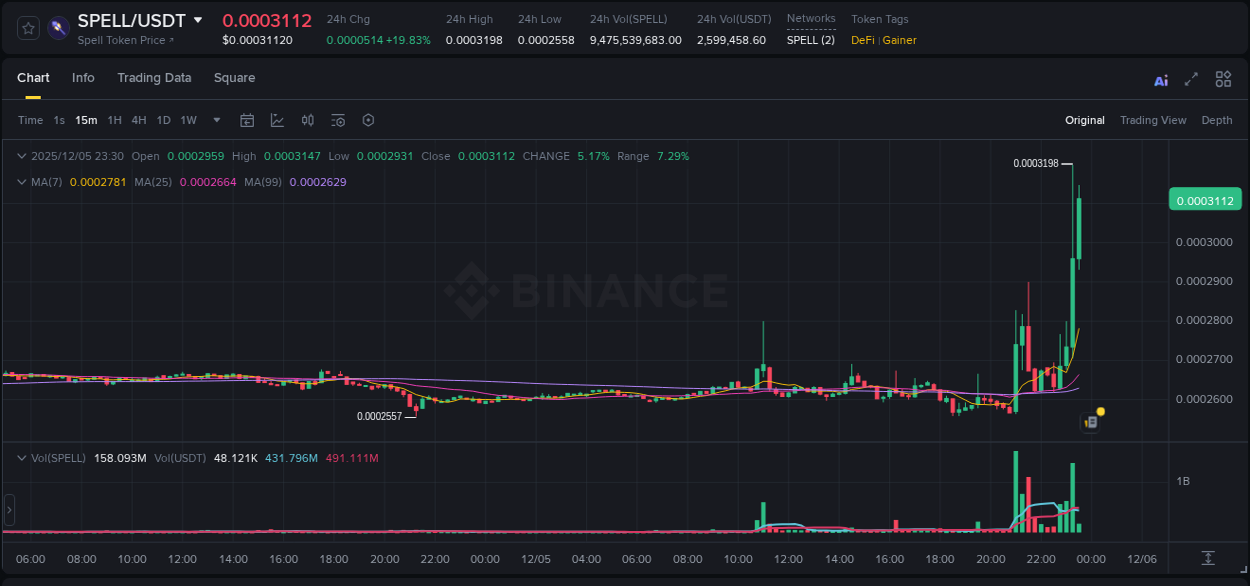Open the SPELL/USDT pair selector dropdown
The height and width of the screenshot is (586, 1250).
pyautogui.click(x=199, y=19)
